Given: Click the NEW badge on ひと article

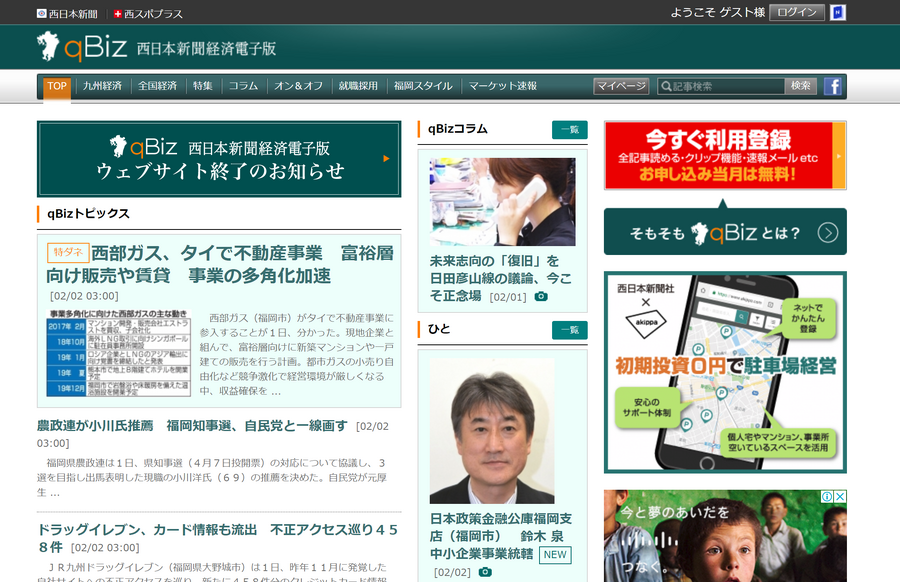Looking at the screenshot, I should pyautogui.click(x=555, y=555).
